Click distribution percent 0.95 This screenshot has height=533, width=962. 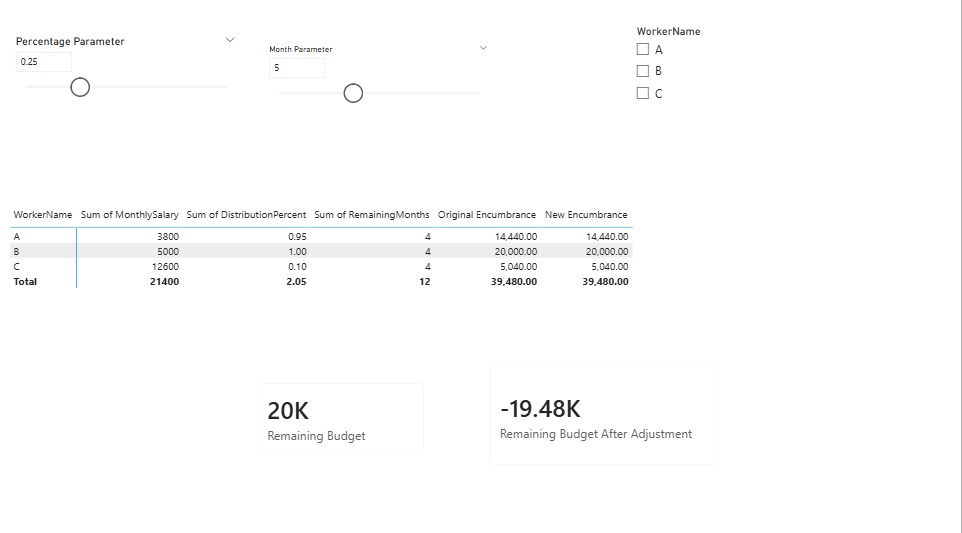(297, 236)
